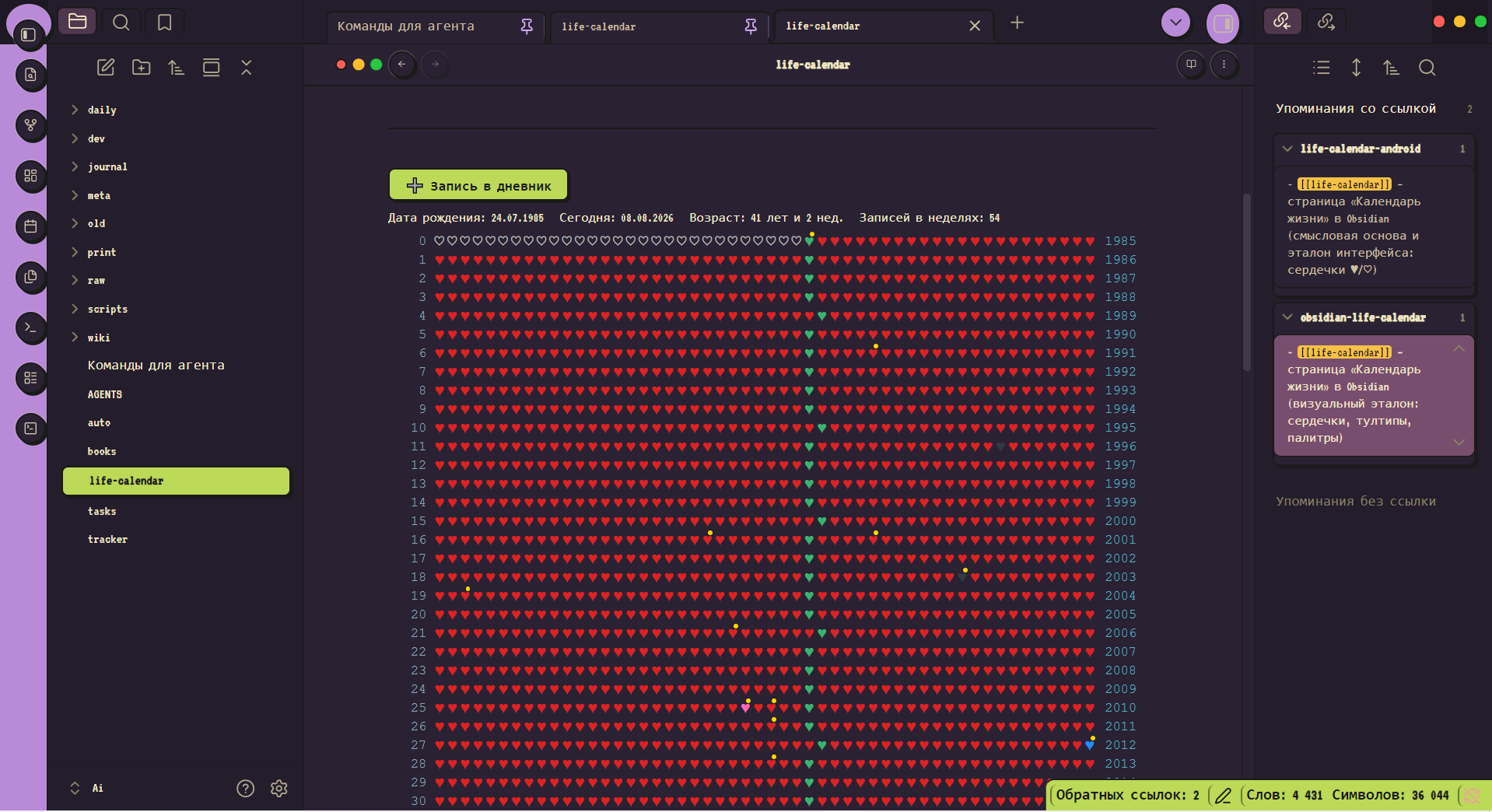Screen dimensions: 1492x812
Task: Expand the scripts folder
Action: 75,309
